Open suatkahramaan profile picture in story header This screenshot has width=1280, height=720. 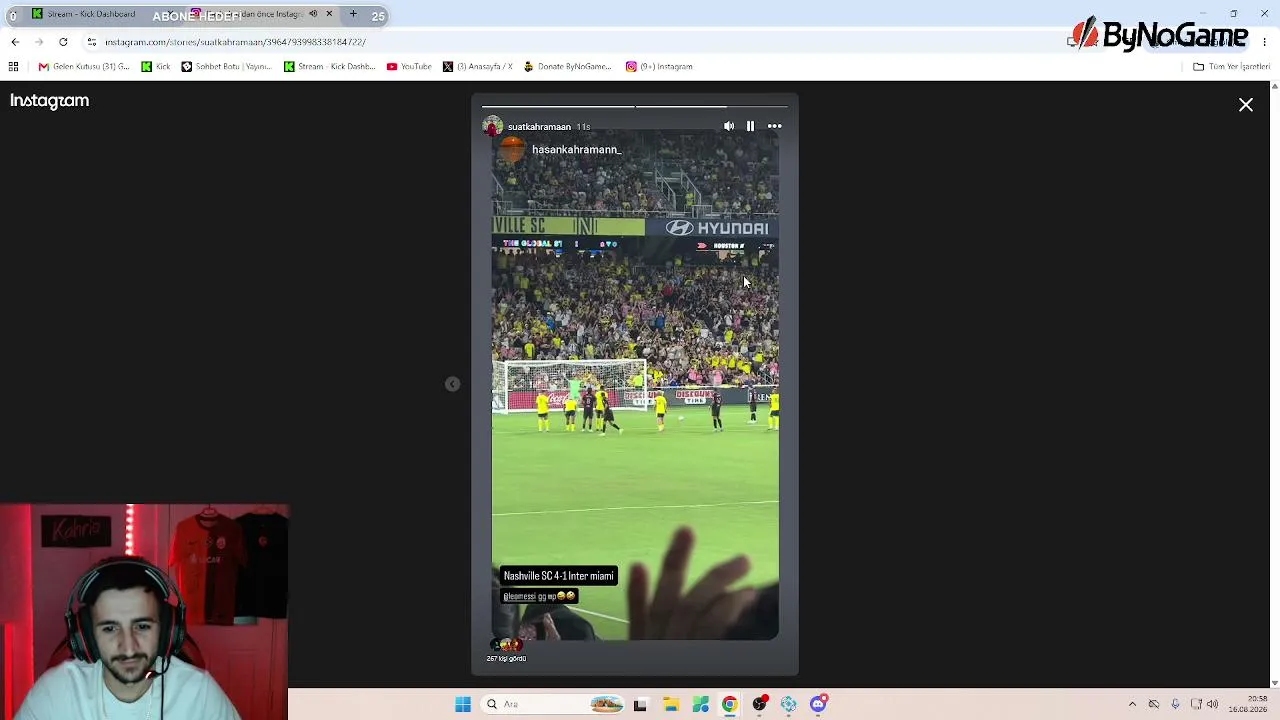[x=492, y=126]
